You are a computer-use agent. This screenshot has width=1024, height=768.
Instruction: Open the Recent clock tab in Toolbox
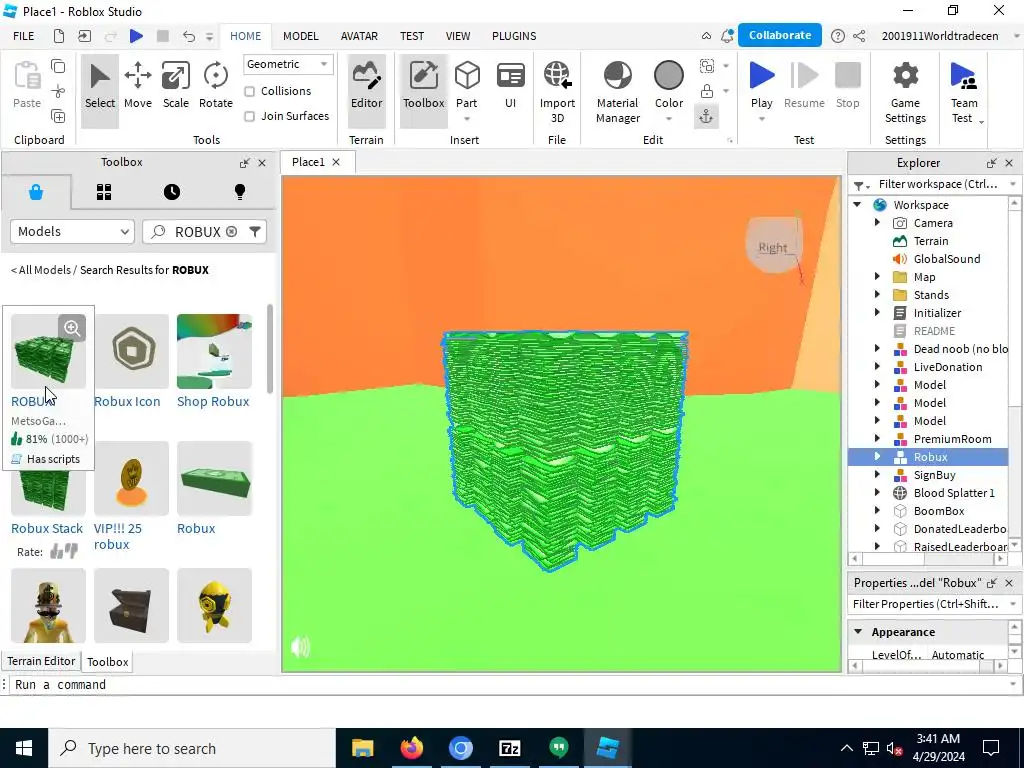coord(172,192)
